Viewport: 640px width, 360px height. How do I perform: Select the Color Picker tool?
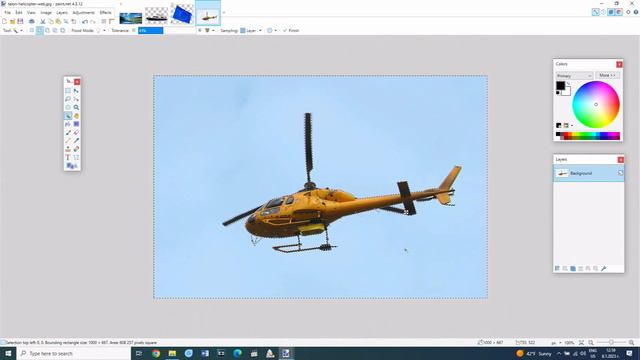point(76,141)
